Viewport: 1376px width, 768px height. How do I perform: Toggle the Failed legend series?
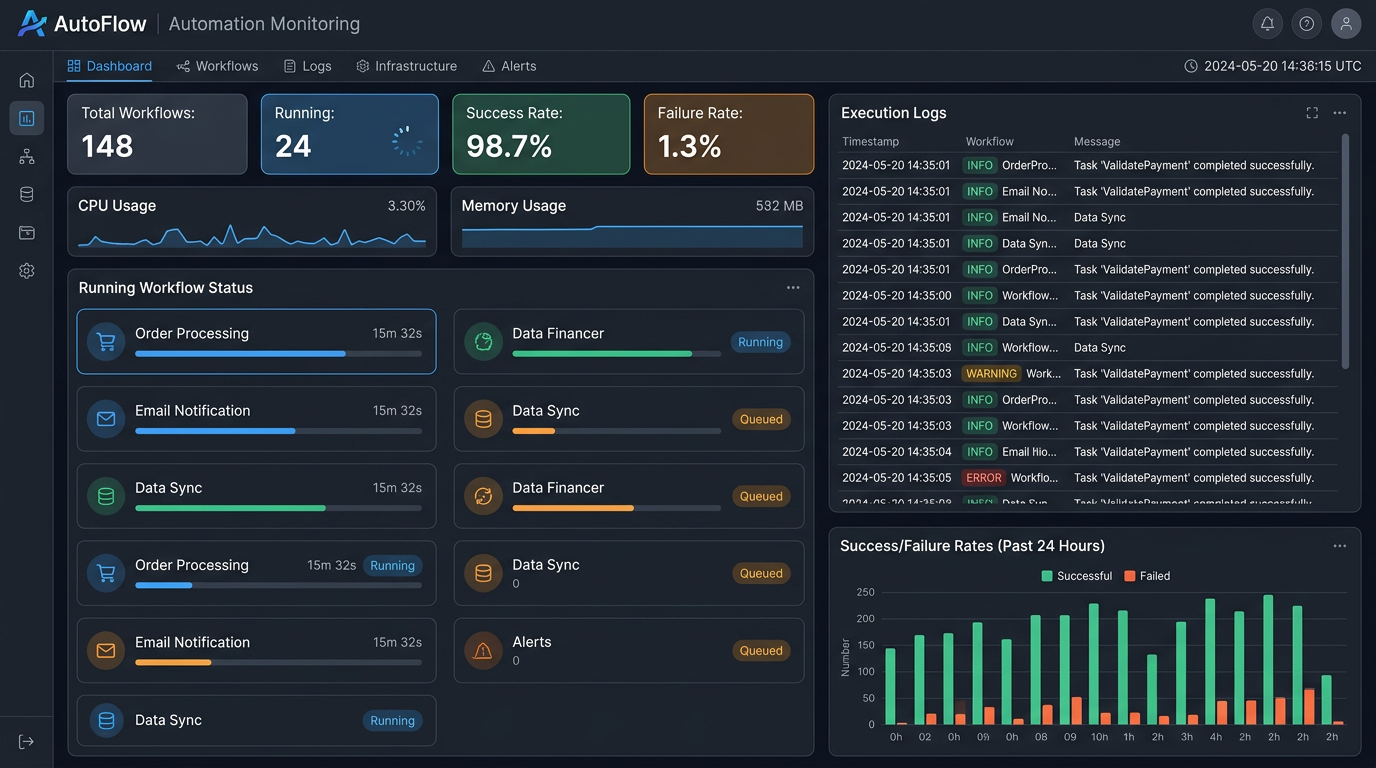[1146, 576]
